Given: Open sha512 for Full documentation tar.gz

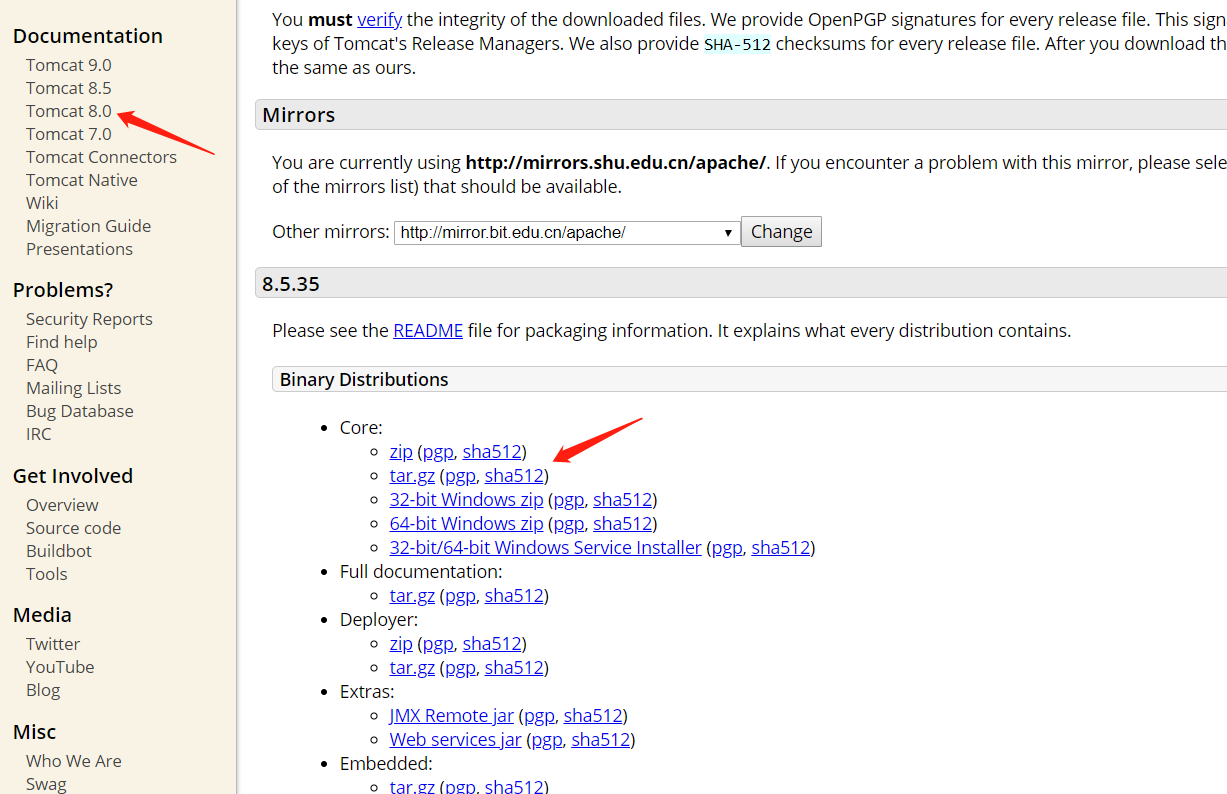Looking at the screenshot, I should point(514,596).
